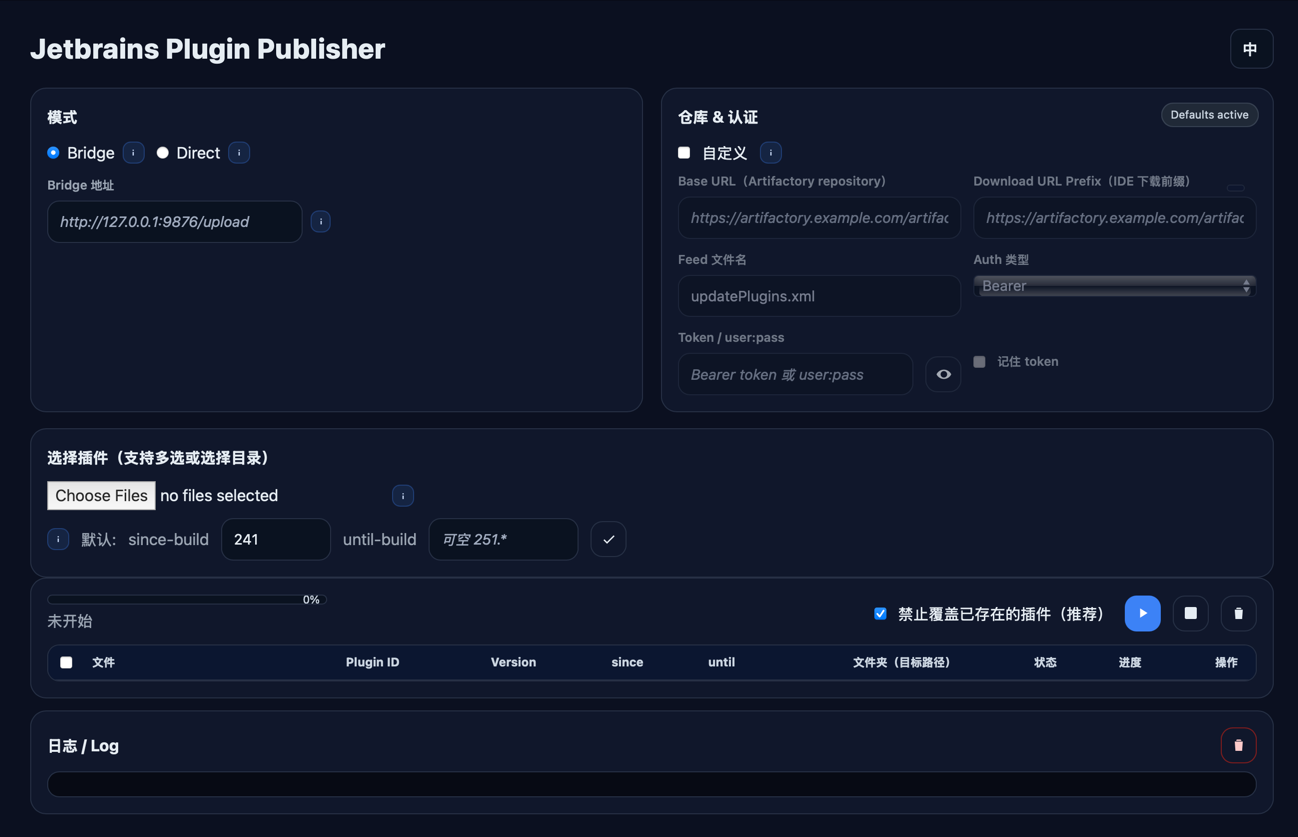
Task: Click the Plugin ID column header
Action: click(372, 662)
